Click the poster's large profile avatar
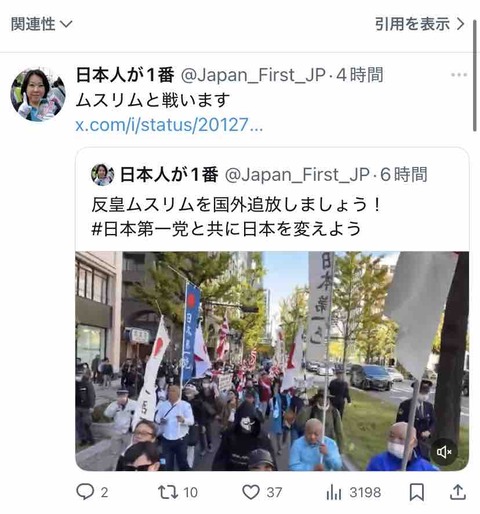 38,94
